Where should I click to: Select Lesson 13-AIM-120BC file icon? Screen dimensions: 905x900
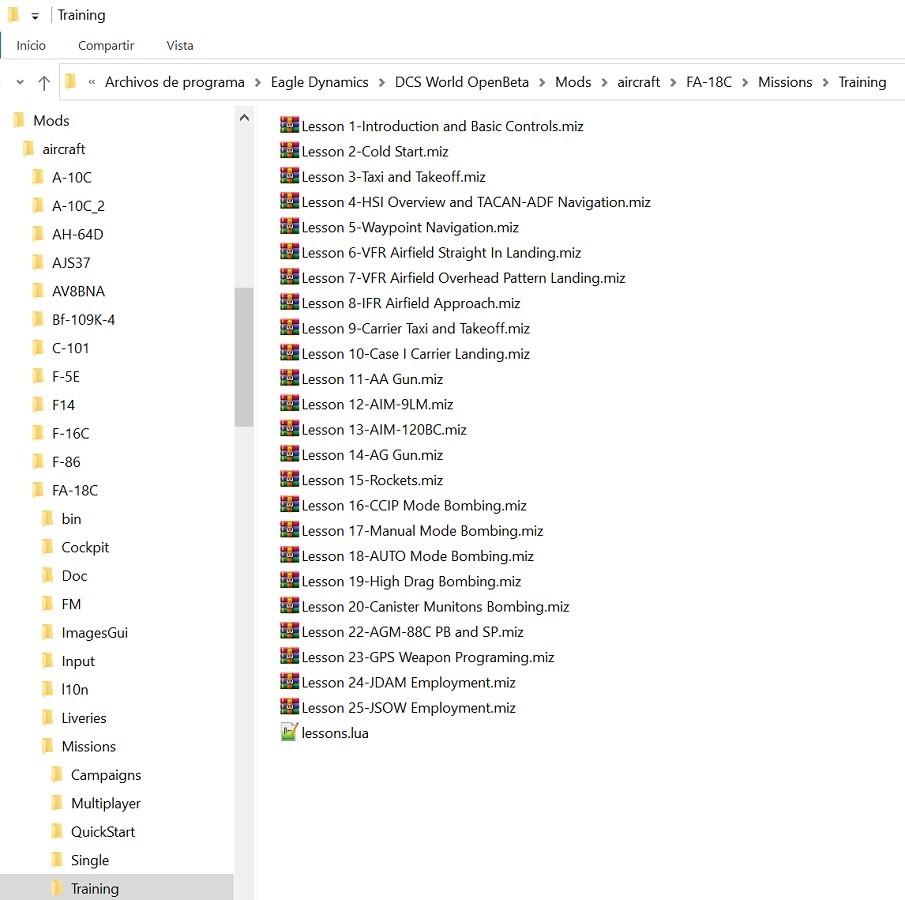289,428
